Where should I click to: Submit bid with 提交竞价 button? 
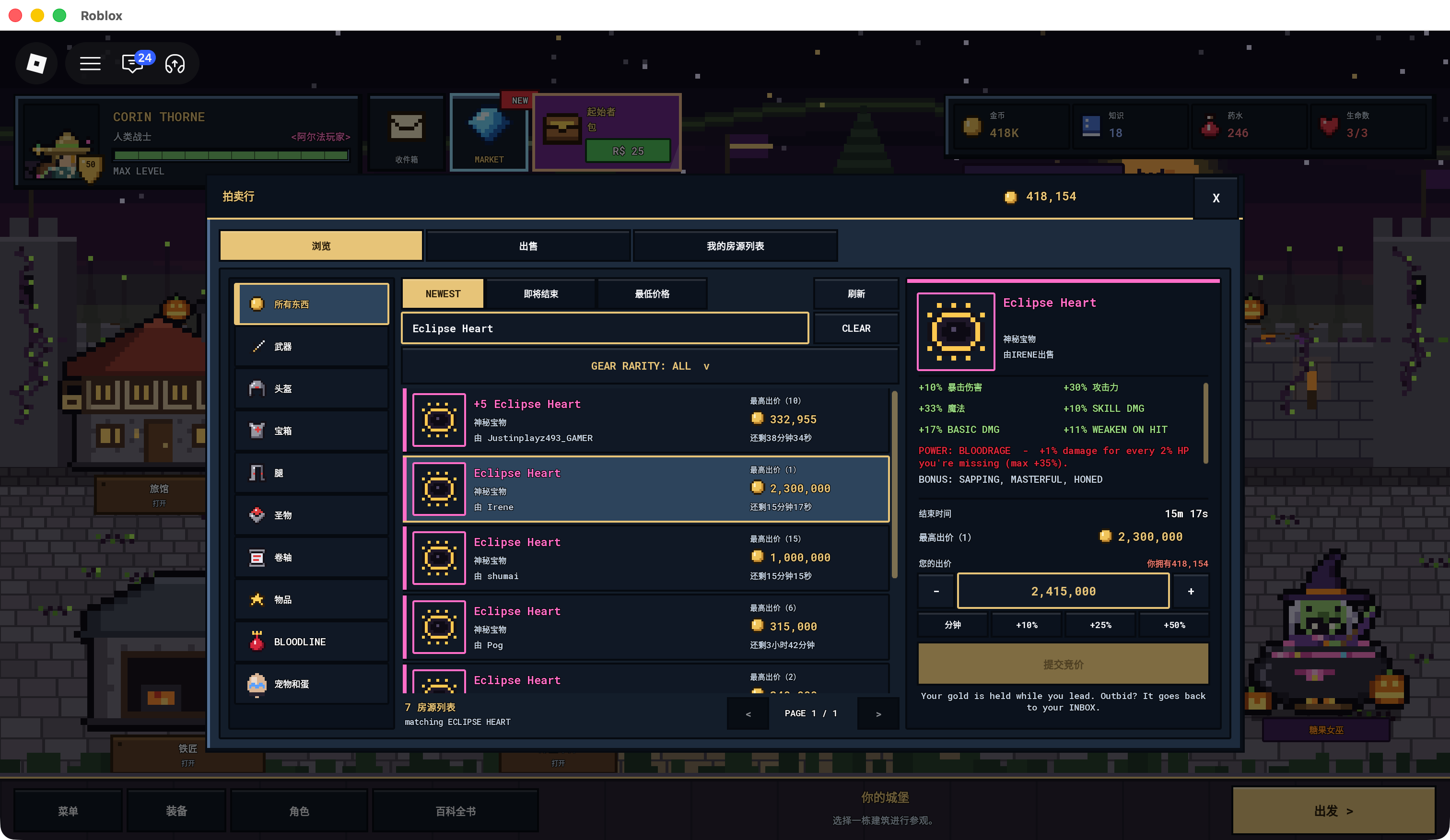pyautogui.click(x=1063, y=664)
